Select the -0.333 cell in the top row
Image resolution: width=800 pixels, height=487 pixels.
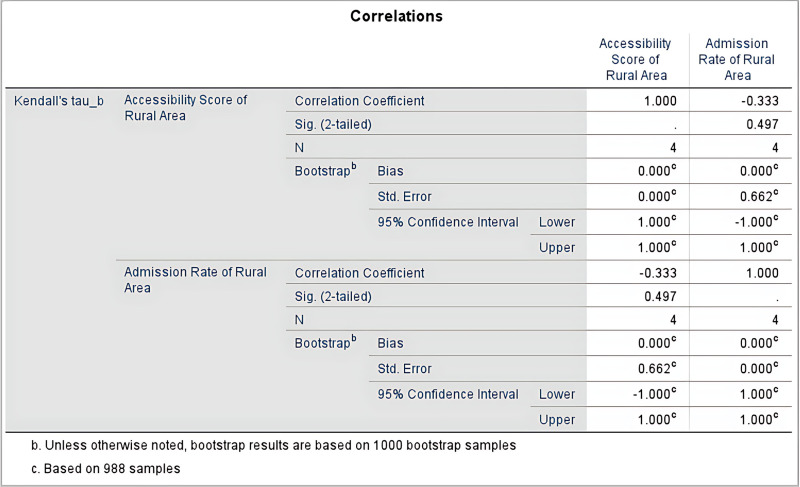760,101
